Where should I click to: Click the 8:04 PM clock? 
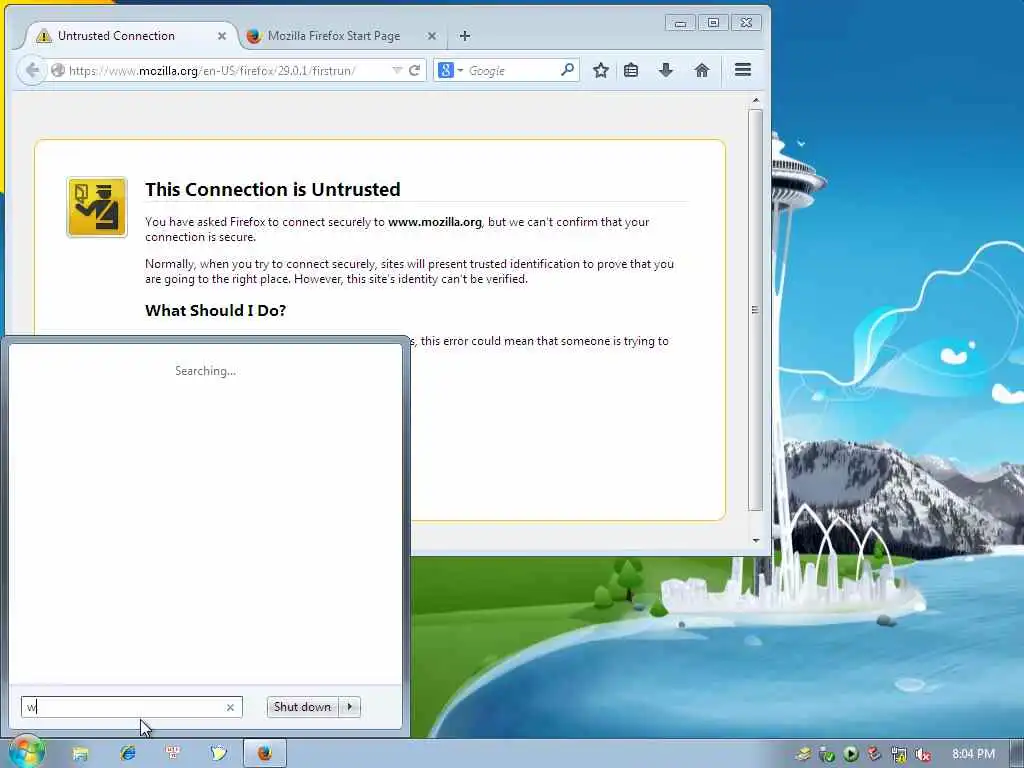(x=973, y=754)
